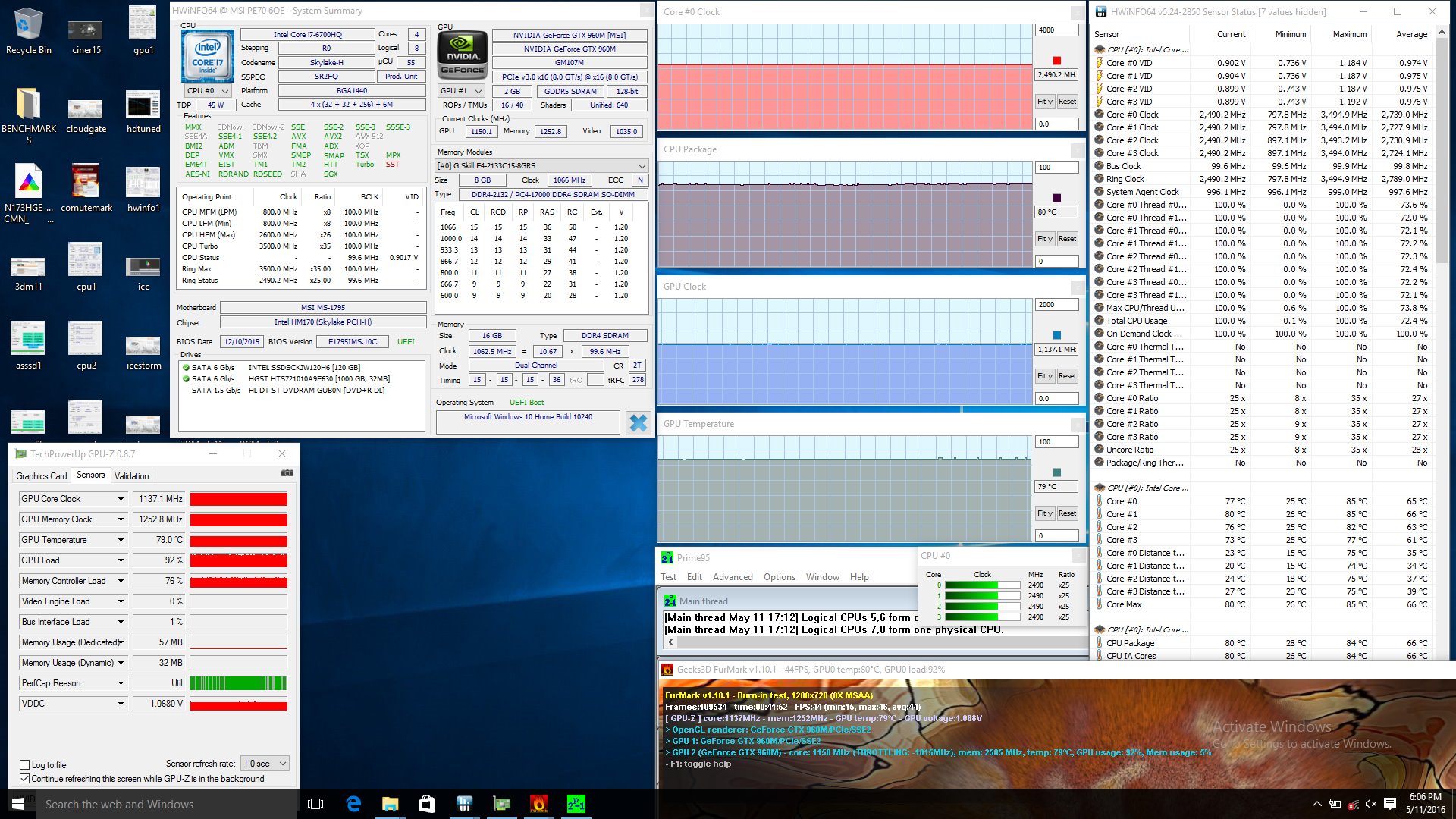This screenshot has width=1456, height=819.
Task: Click the Prime95 window title icon
Action: [x=667, y=557]
